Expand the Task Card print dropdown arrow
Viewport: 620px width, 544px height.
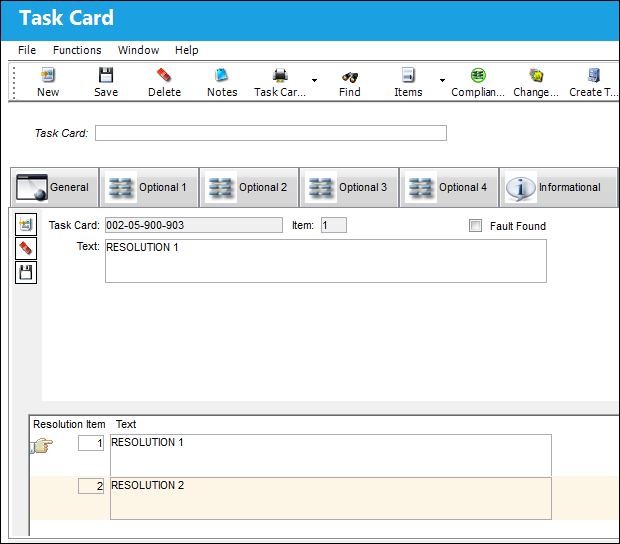(314, 80)
